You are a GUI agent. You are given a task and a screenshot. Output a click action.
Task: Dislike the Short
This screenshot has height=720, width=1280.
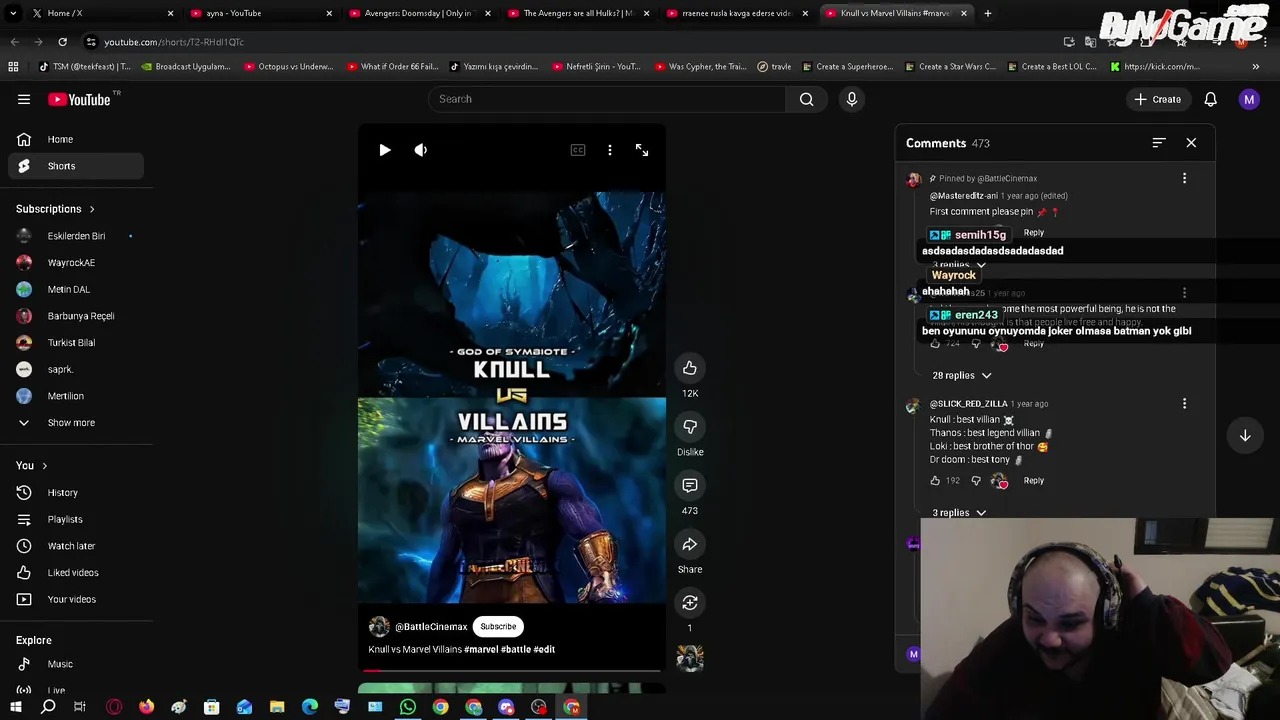pos(690,427)
